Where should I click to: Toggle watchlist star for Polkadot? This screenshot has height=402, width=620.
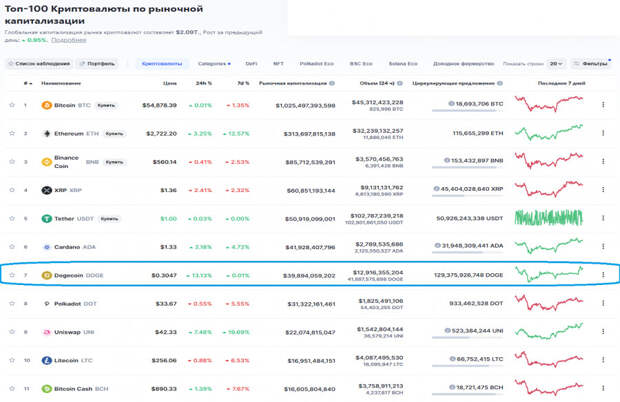coord(12,303)
